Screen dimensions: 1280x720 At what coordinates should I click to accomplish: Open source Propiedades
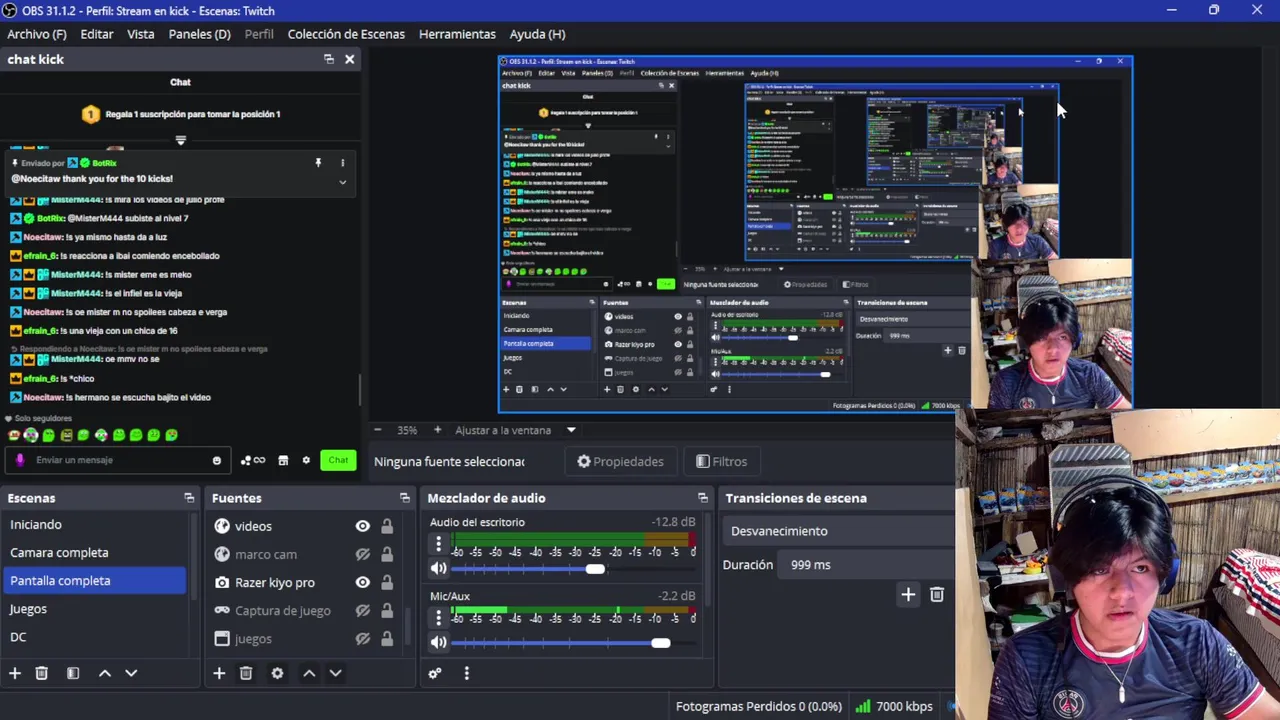[620, 461]
